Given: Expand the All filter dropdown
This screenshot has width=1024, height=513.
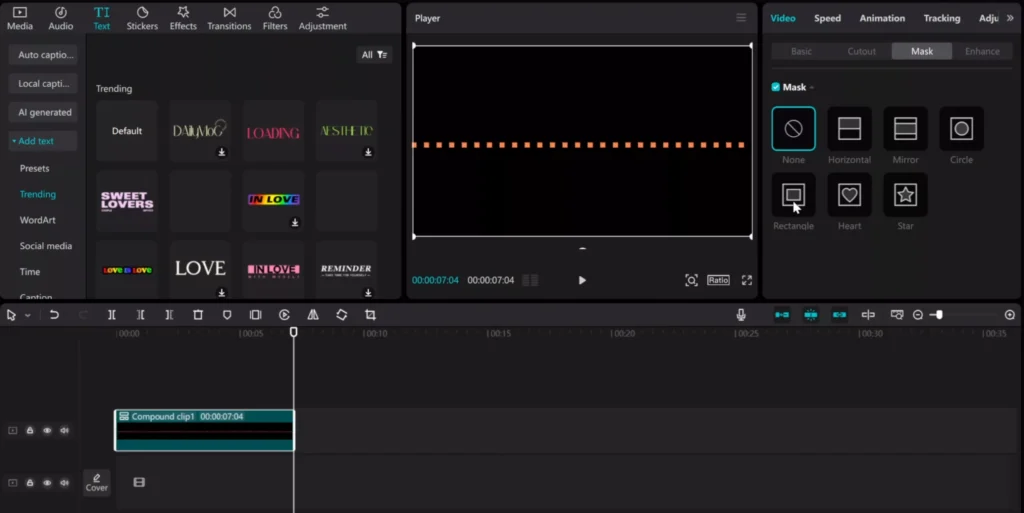Looking at the screenshot, I should (374, 55).
